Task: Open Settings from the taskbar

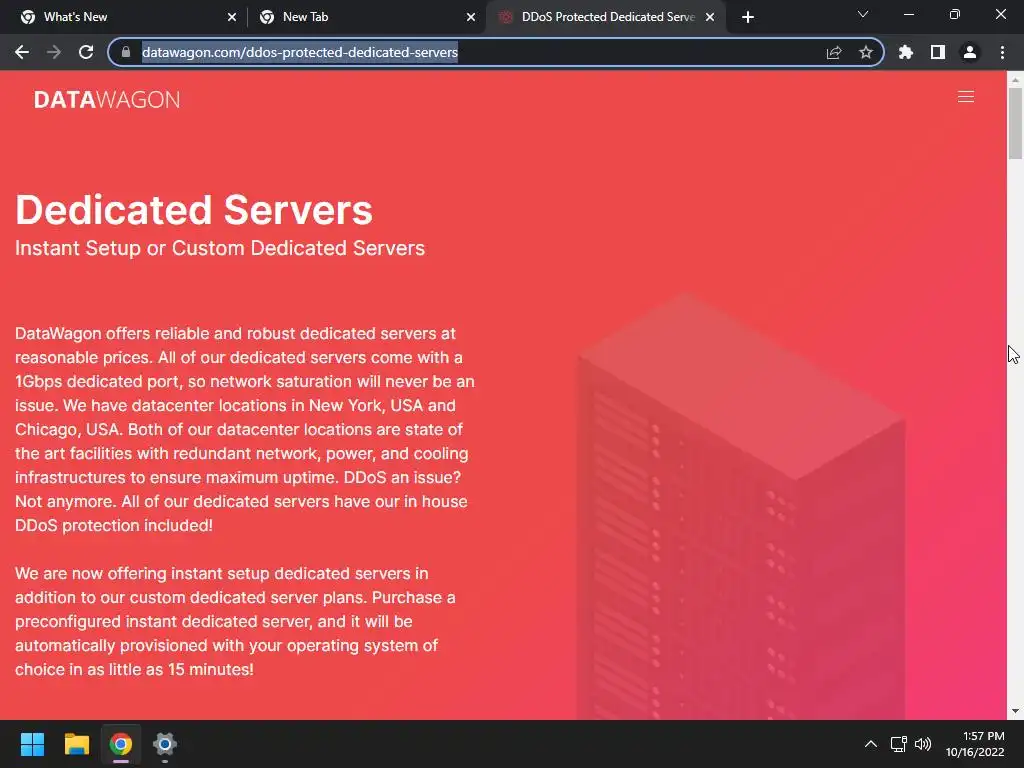Action: click(165, 744)
